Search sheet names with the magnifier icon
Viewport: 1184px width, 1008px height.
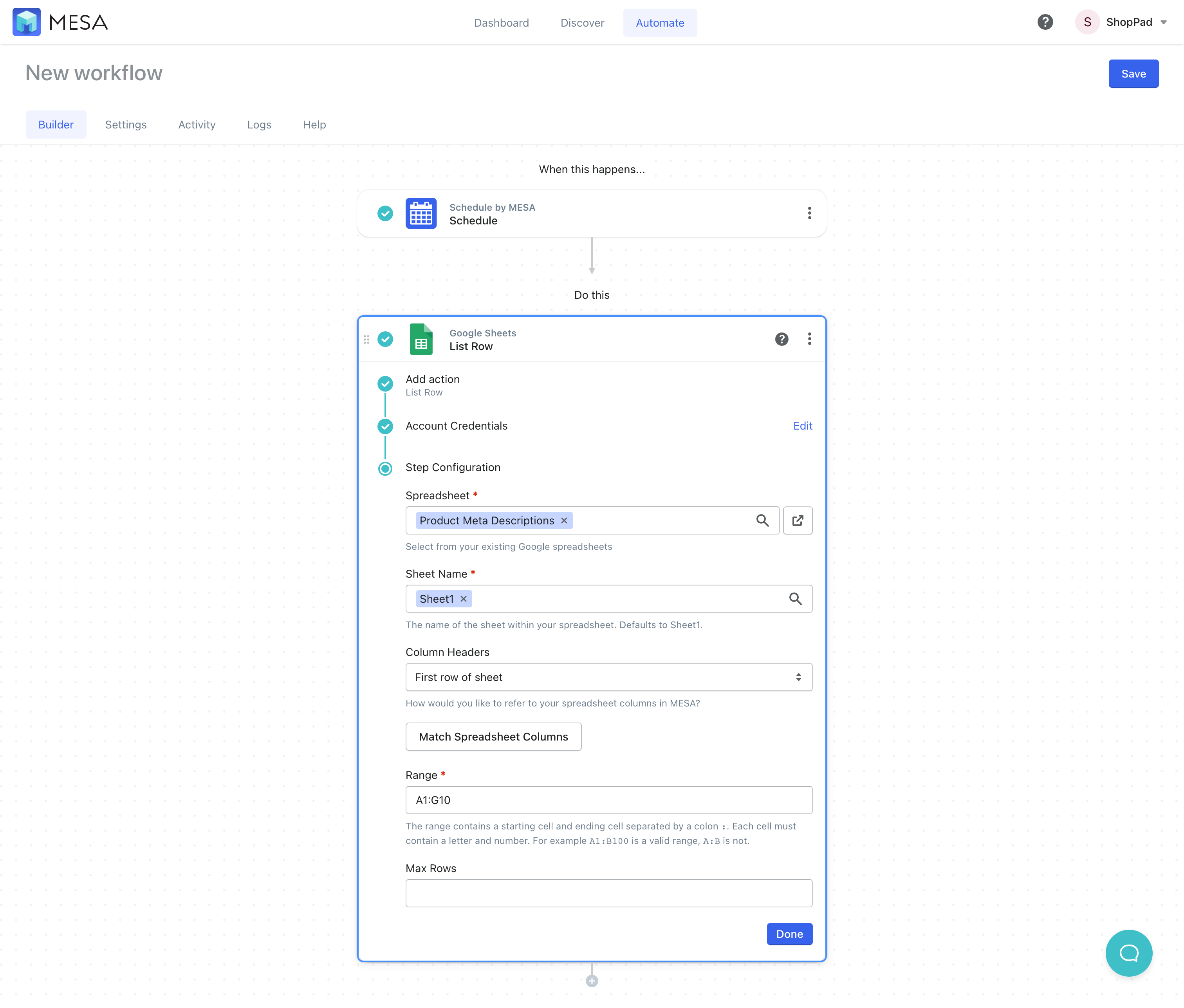pos(795,599)
